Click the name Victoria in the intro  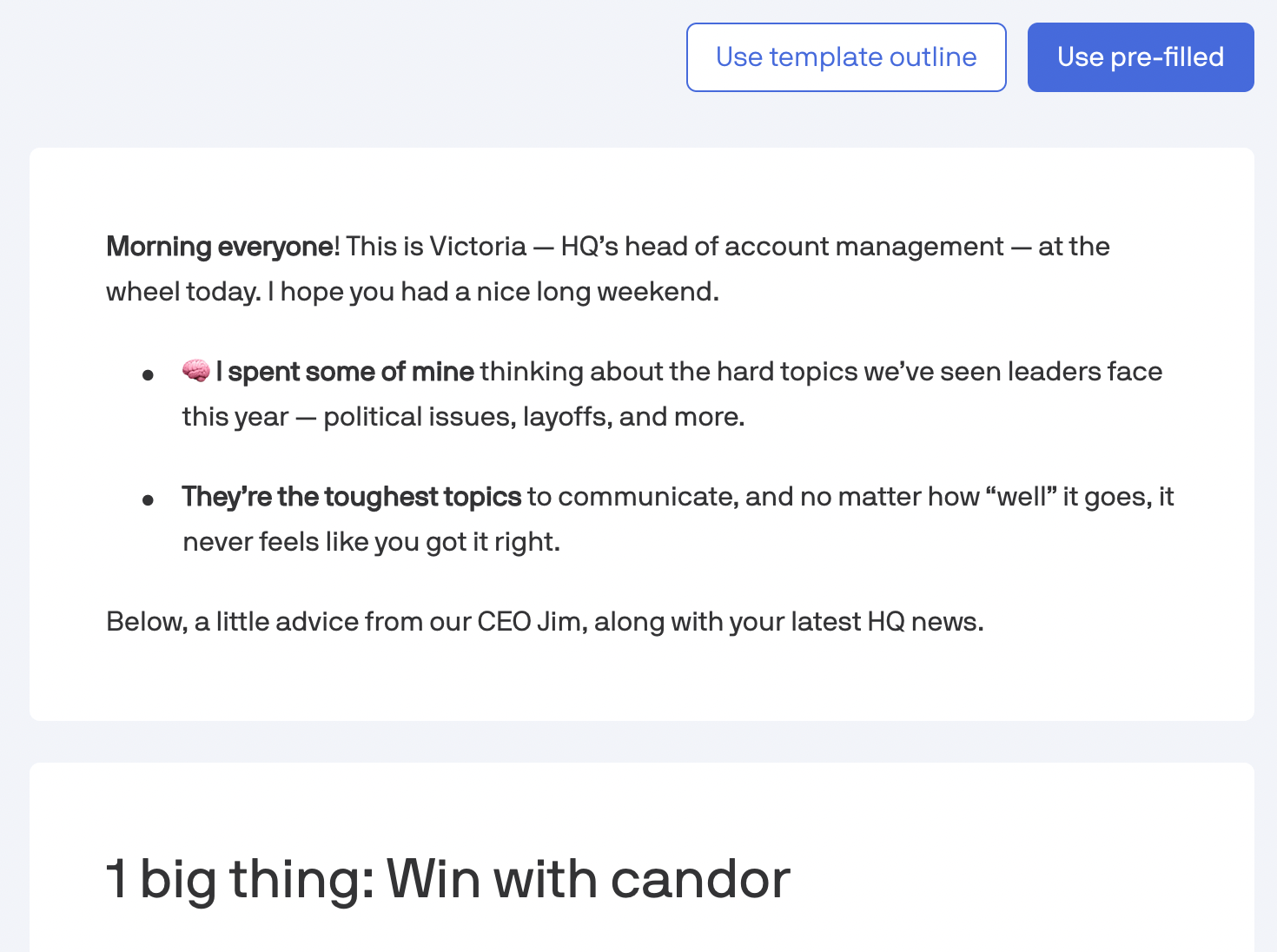tap(479, 247)
